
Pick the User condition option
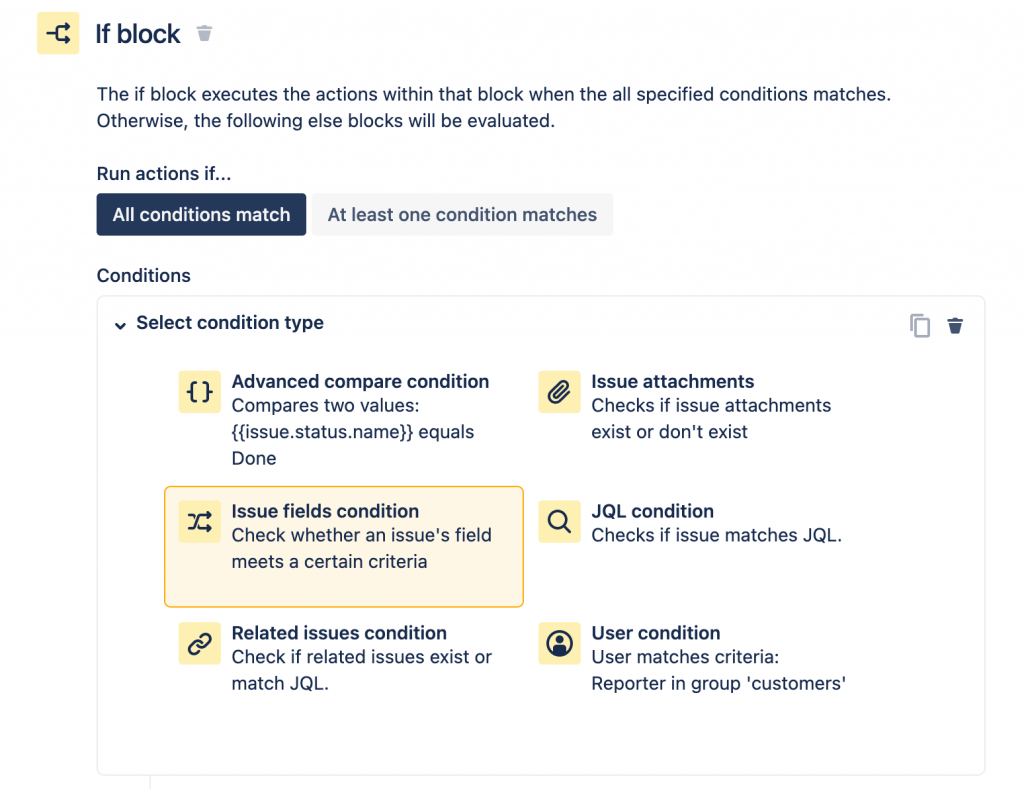(655, 633)
